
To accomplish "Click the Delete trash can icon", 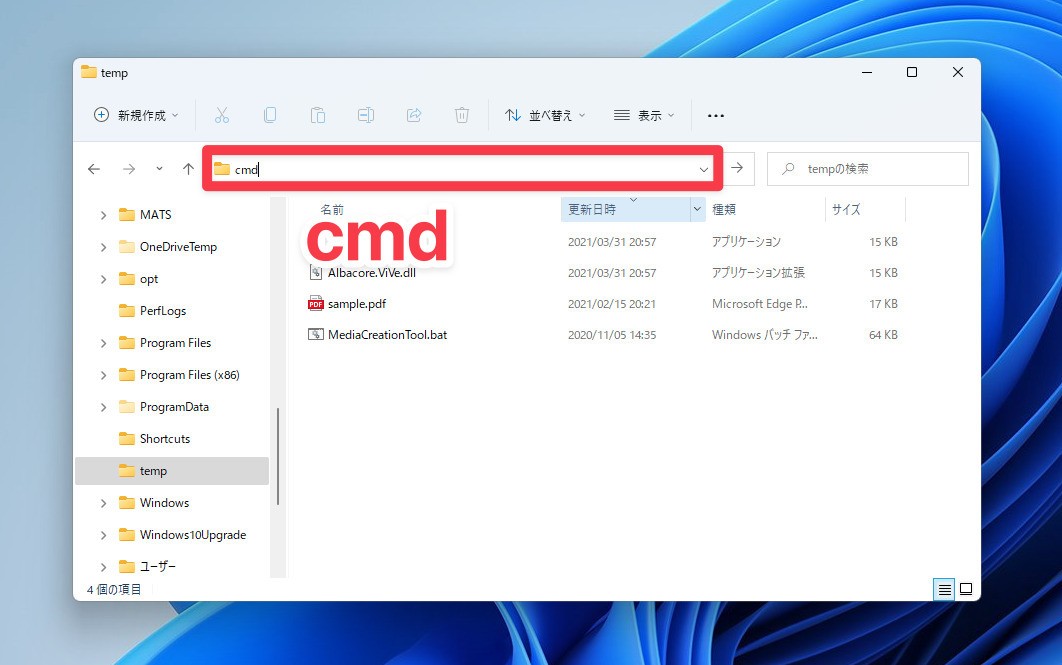I will [x=462, y=115].
